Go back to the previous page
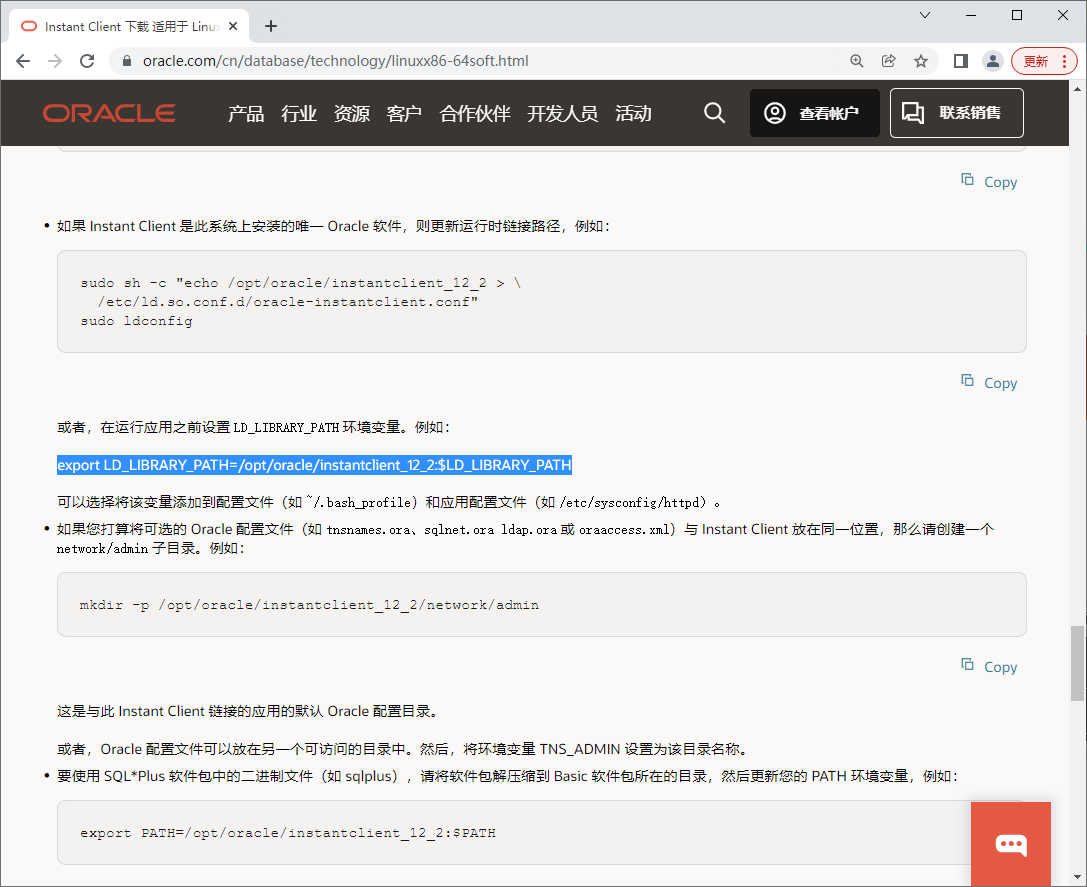The width and height of the screenshot is (1087, 887). [23, 61]
